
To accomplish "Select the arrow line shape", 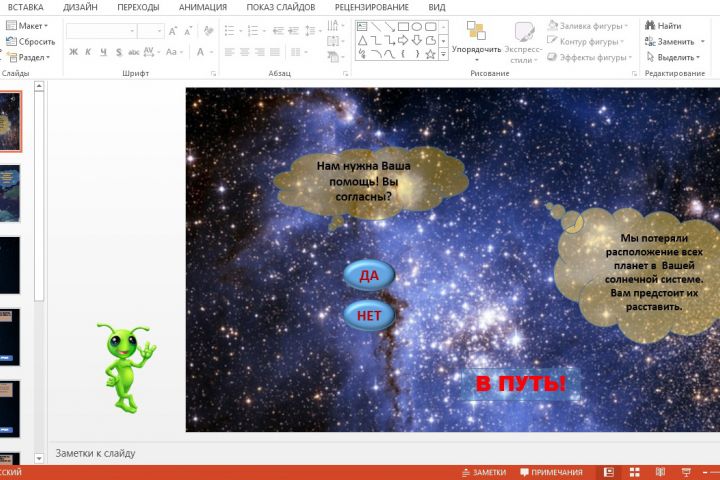I will click(390, 27).
